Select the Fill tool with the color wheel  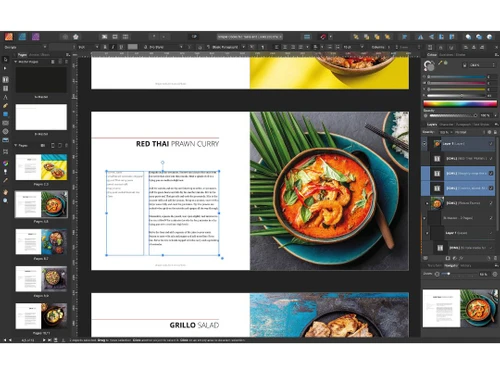coord(5,163)
